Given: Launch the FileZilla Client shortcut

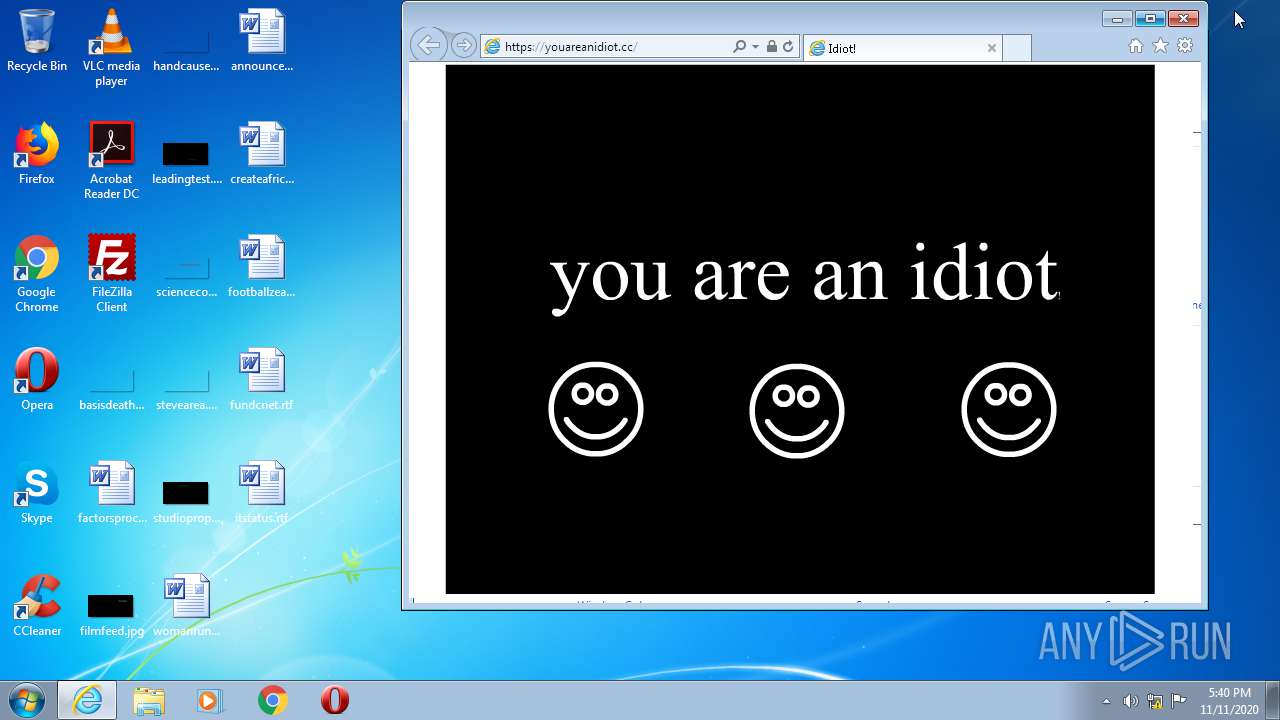Looking at the screenshot, I should 111,274.
